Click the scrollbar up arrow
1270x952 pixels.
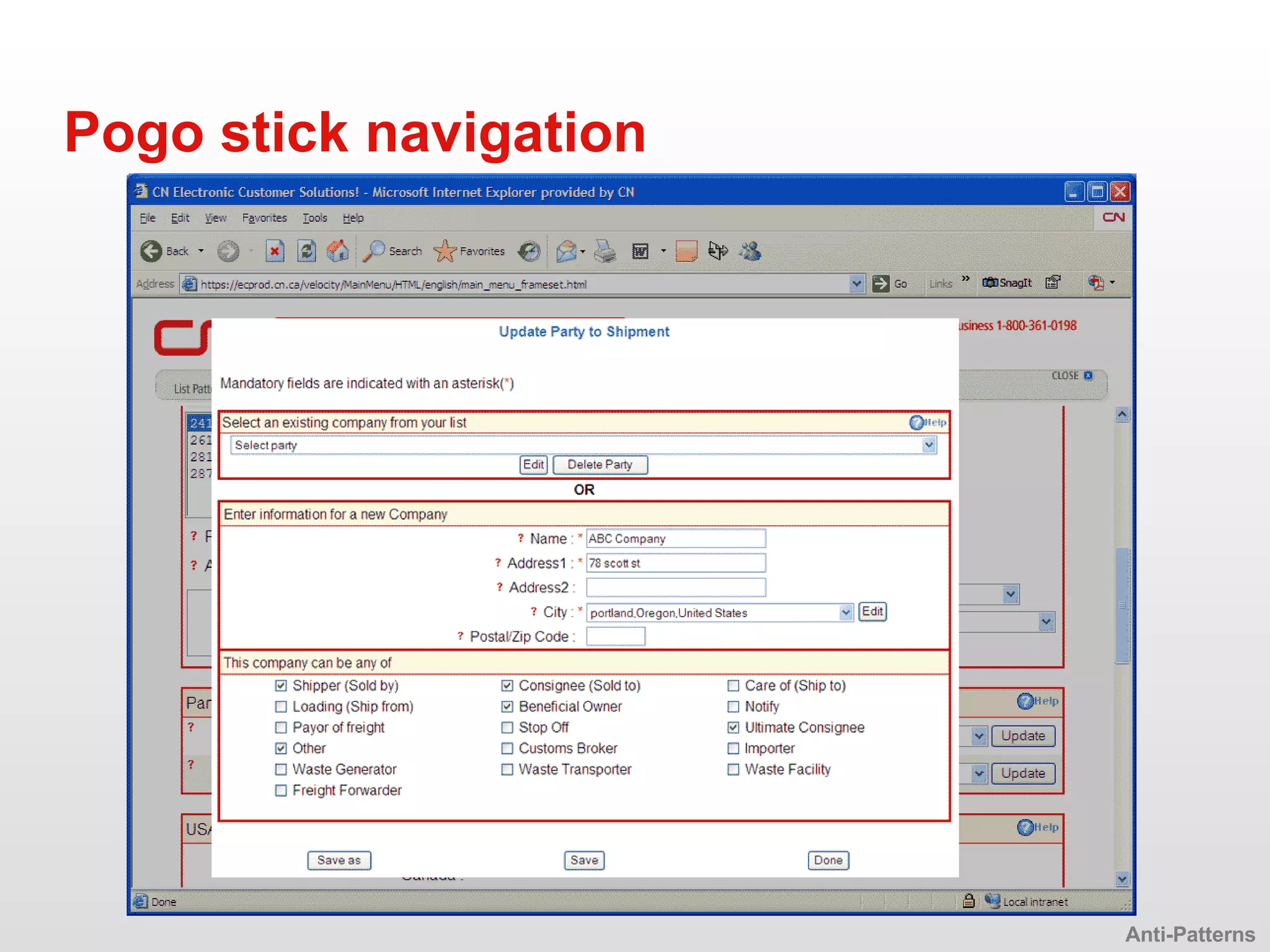pyautogui.click(x=1122, y=415)
